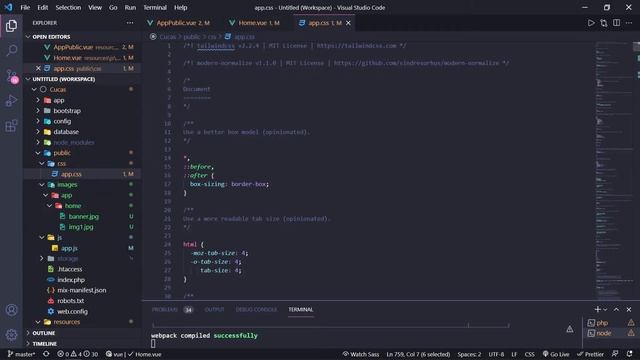Open the terminal launch profile dropdown
The height and width of the screenshot is (360, 640).
coord(605,309)
